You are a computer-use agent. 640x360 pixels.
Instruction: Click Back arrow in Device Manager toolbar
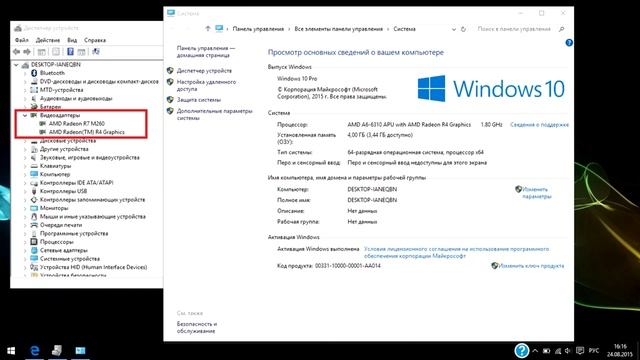pyautogui.click(x=16, y=51)
